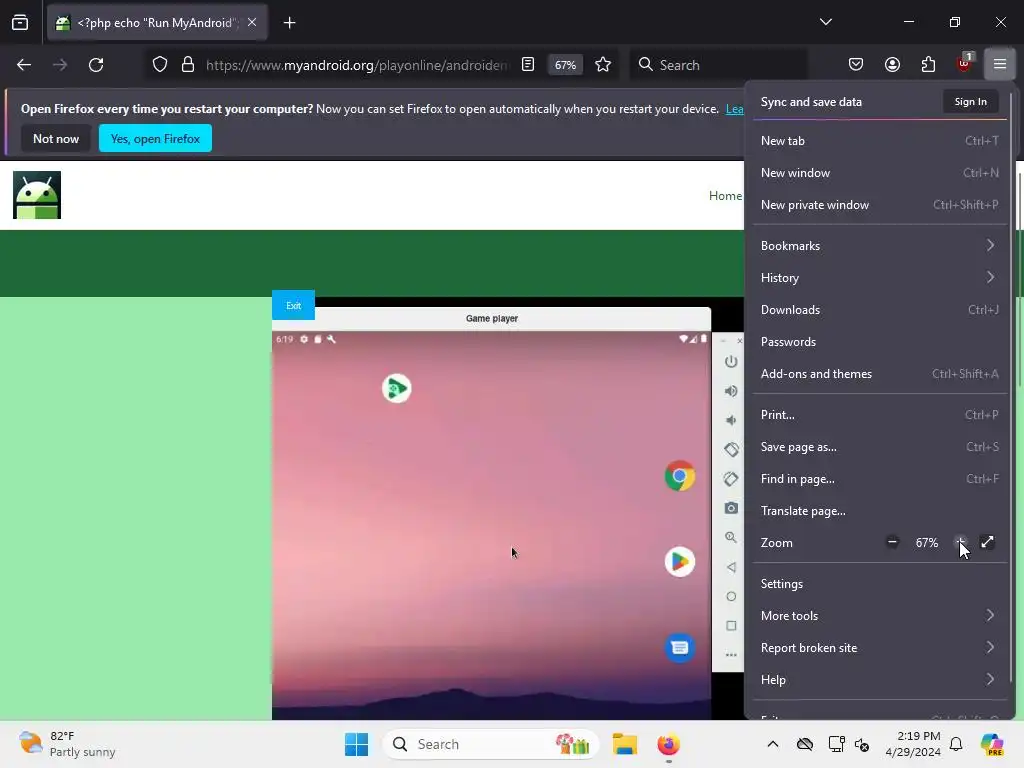The width and height of the screenshot is (1024, 768).
Task: Select New window menu item
Action: click(x=879, y=172)
